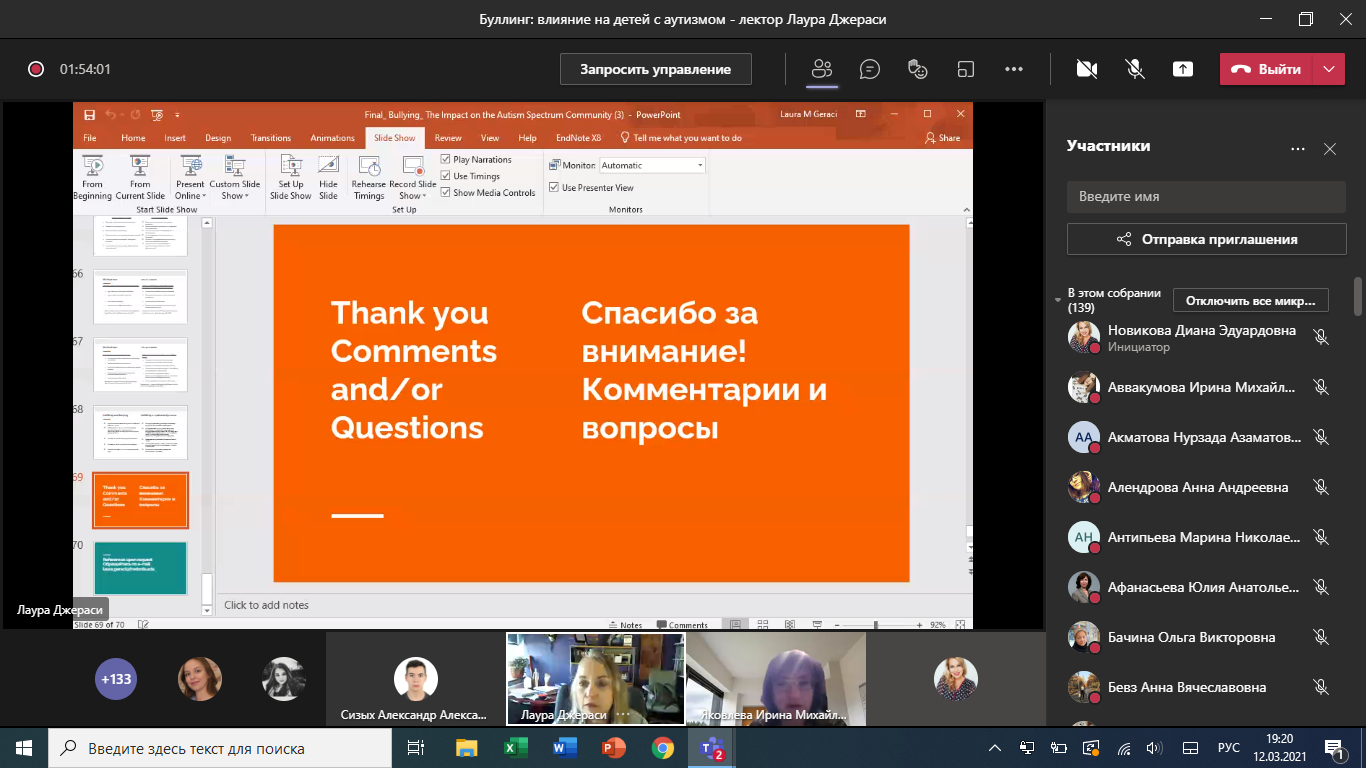Click the breakout rooms icon
This screenshot has height=768, width=1366.
click(966, 69)
